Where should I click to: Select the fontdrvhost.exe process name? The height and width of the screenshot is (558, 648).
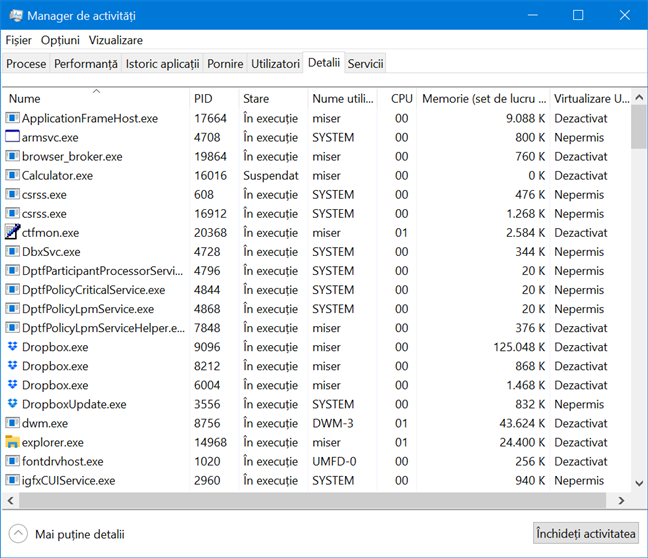tap(63, 461)
